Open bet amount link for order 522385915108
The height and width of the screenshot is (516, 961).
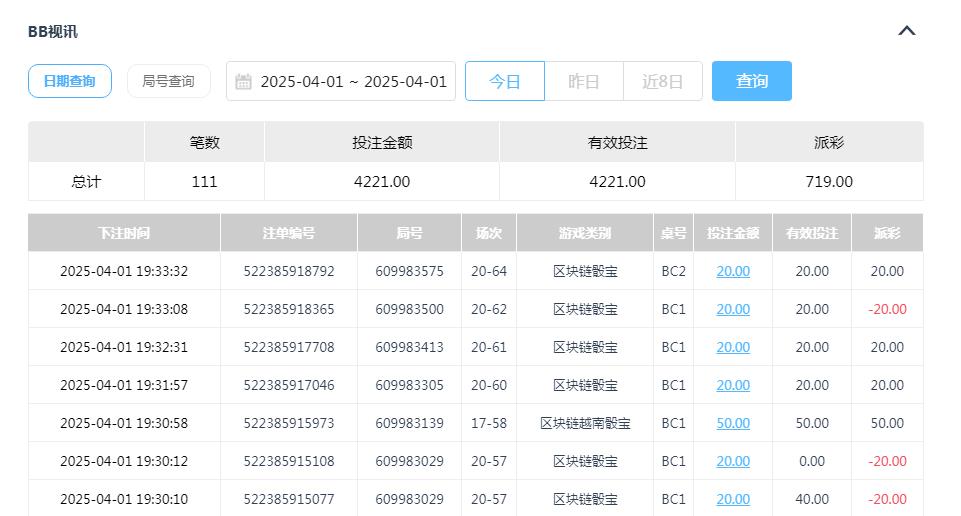pos(732,461)
